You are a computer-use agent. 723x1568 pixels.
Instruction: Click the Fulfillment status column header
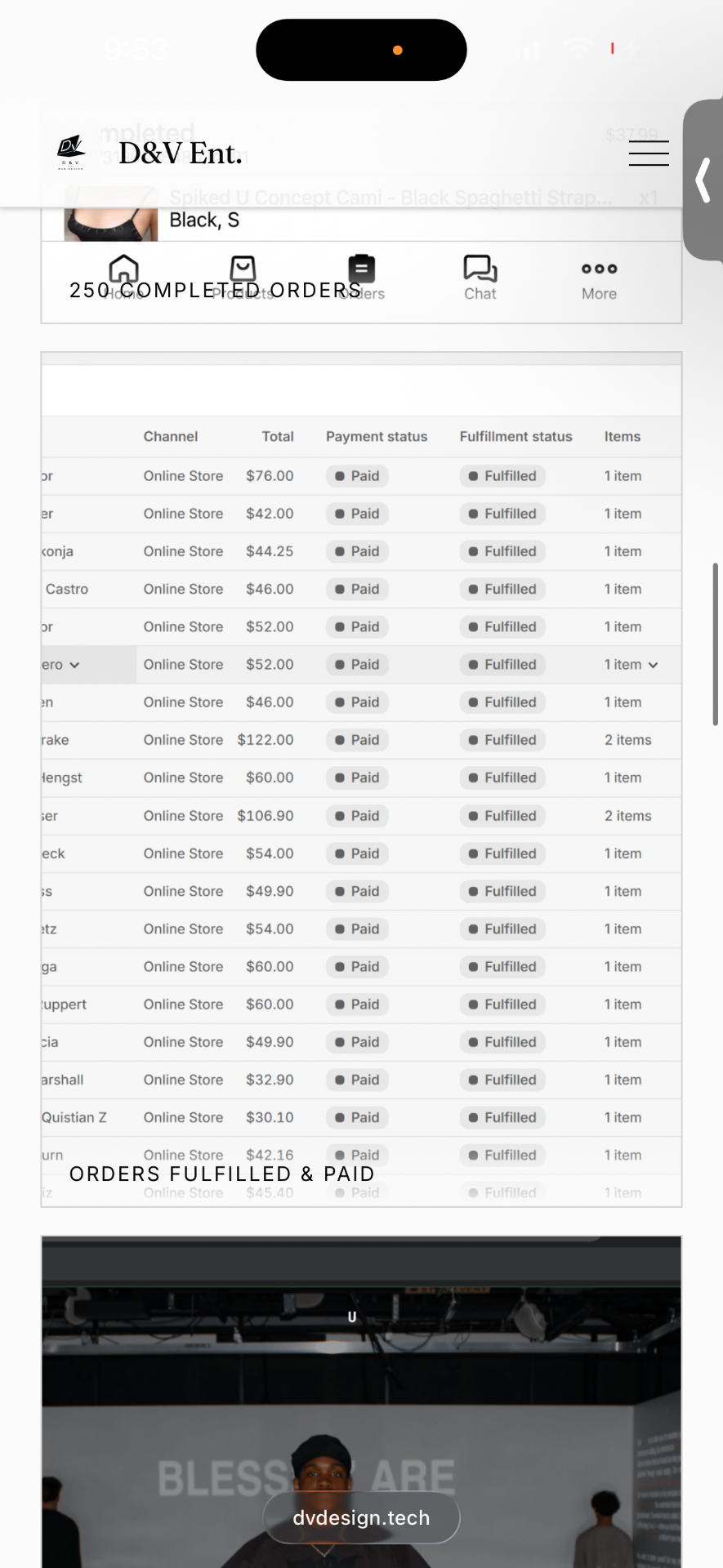515,437
